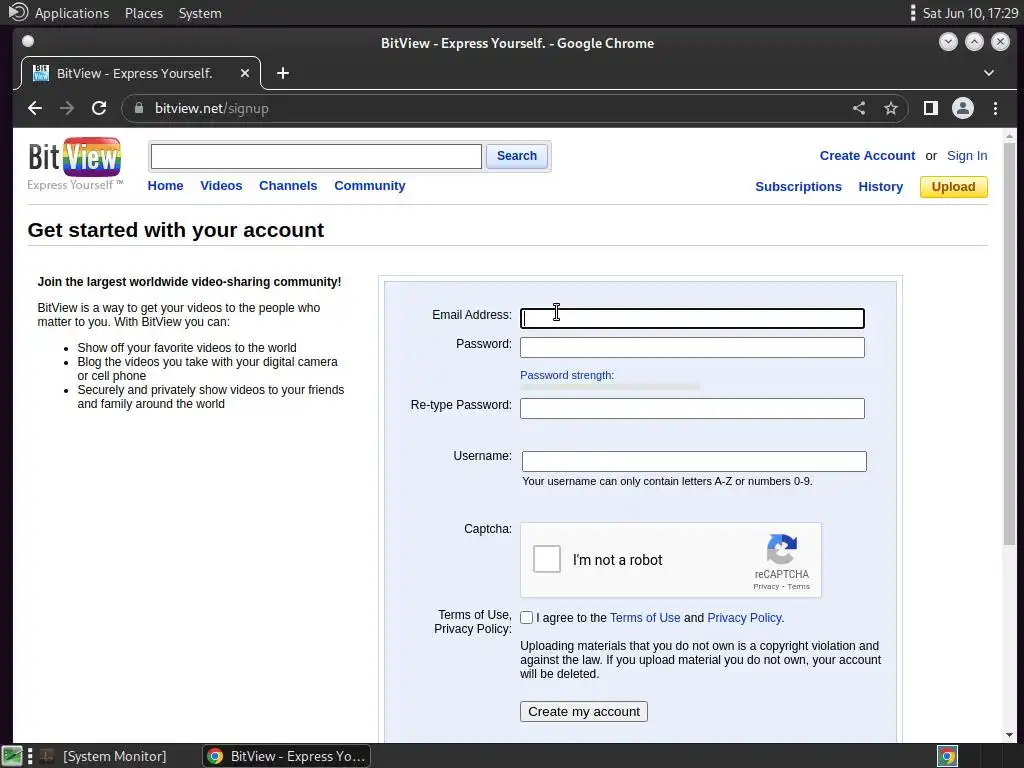Open the System menu
1024x768 pixels.
(x=200, y=13)
